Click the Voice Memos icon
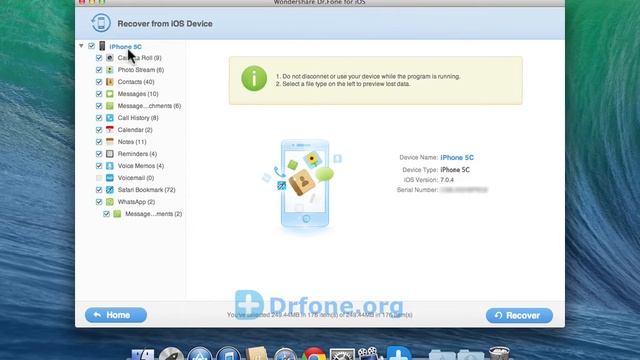Image resolution: width=640 pixels, height=360 pixels. click(x=110, y=166)
